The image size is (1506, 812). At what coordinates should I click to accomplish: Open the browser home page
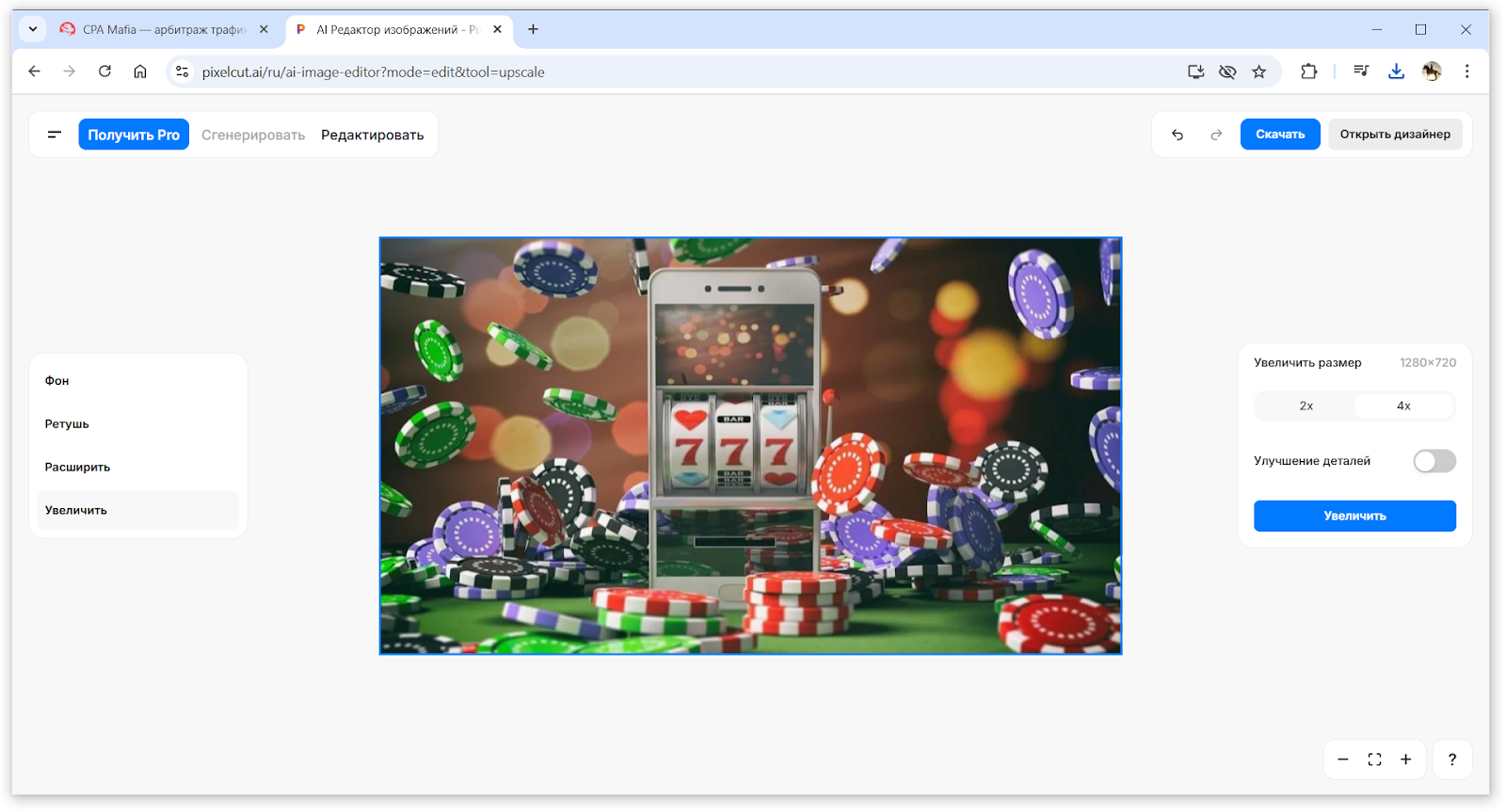140,72
